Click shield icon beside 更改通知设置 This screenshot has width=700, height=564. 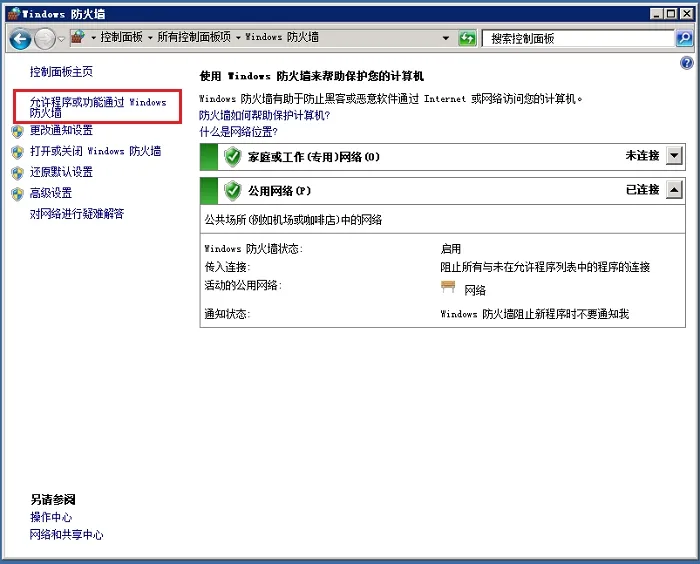pyautogui.click(x=17, y=131)
